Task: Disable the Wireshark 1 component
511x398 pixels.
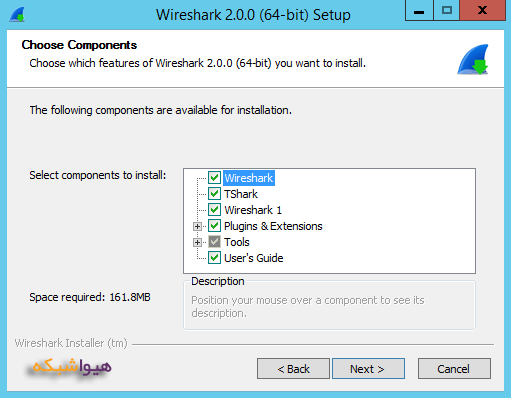Action: (214, 210)
